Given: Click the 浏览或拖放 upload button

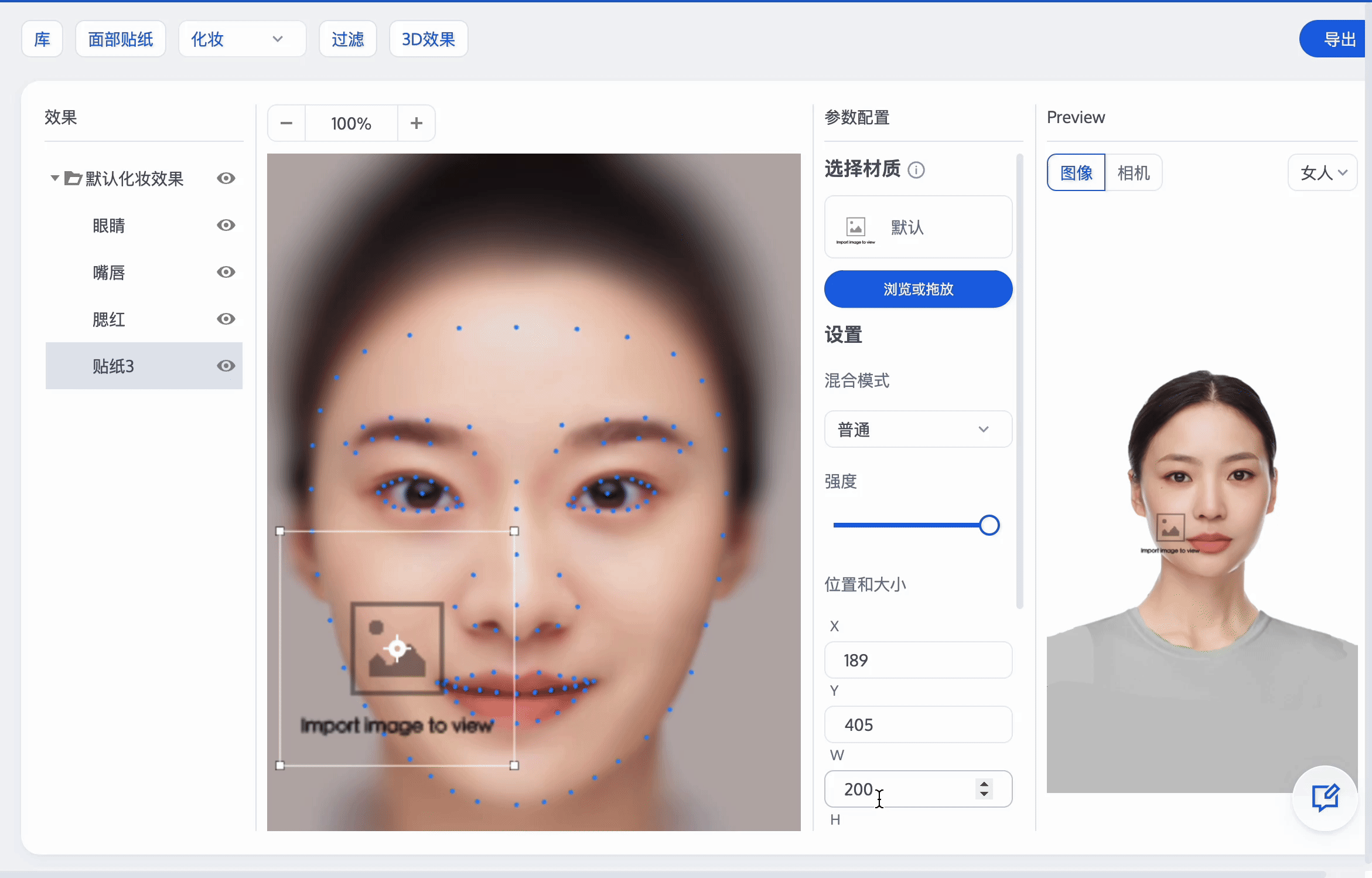Looking at the screenshot, I should (x=918, y=289).
